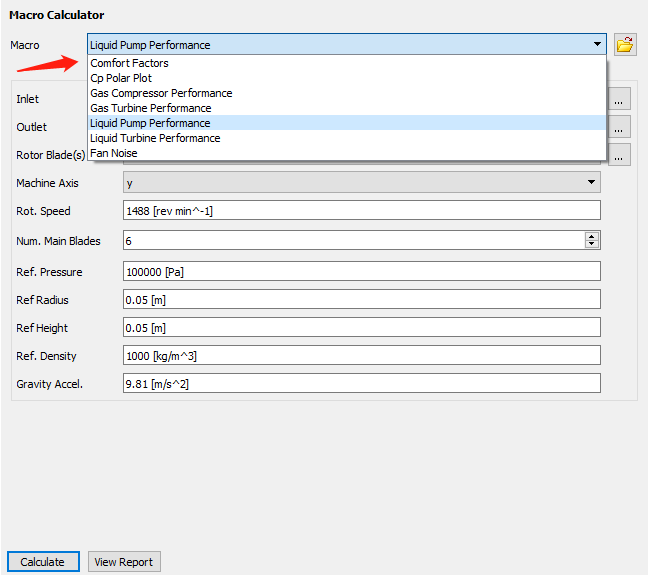The height and width of the screenshot is (575, 649).
Task: Decrease Num. Main Blades with down arrow
Action: point(592,245)
